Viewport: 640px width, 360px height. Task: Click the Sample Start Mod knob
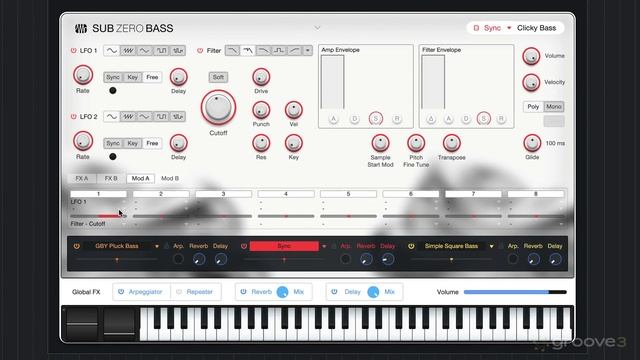coord(380,143)
